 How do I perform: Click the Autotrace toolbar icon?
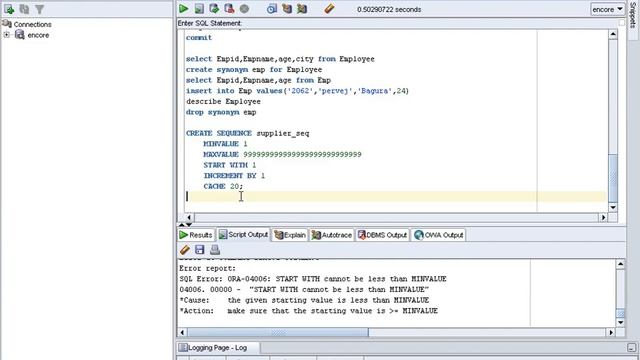[x=302, y=9]
